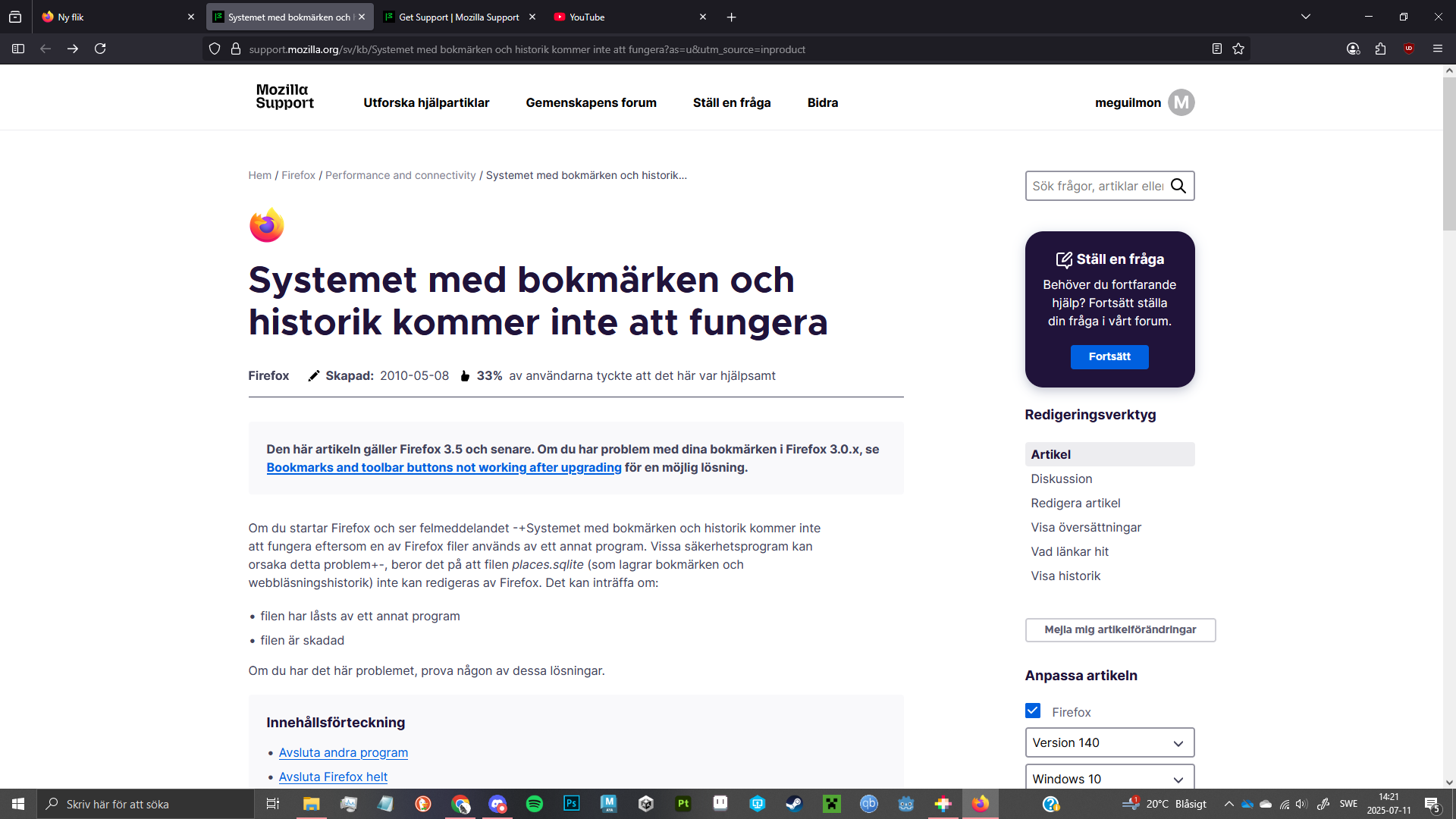Open the Firefox hamburger application menu

point(1438,49)
